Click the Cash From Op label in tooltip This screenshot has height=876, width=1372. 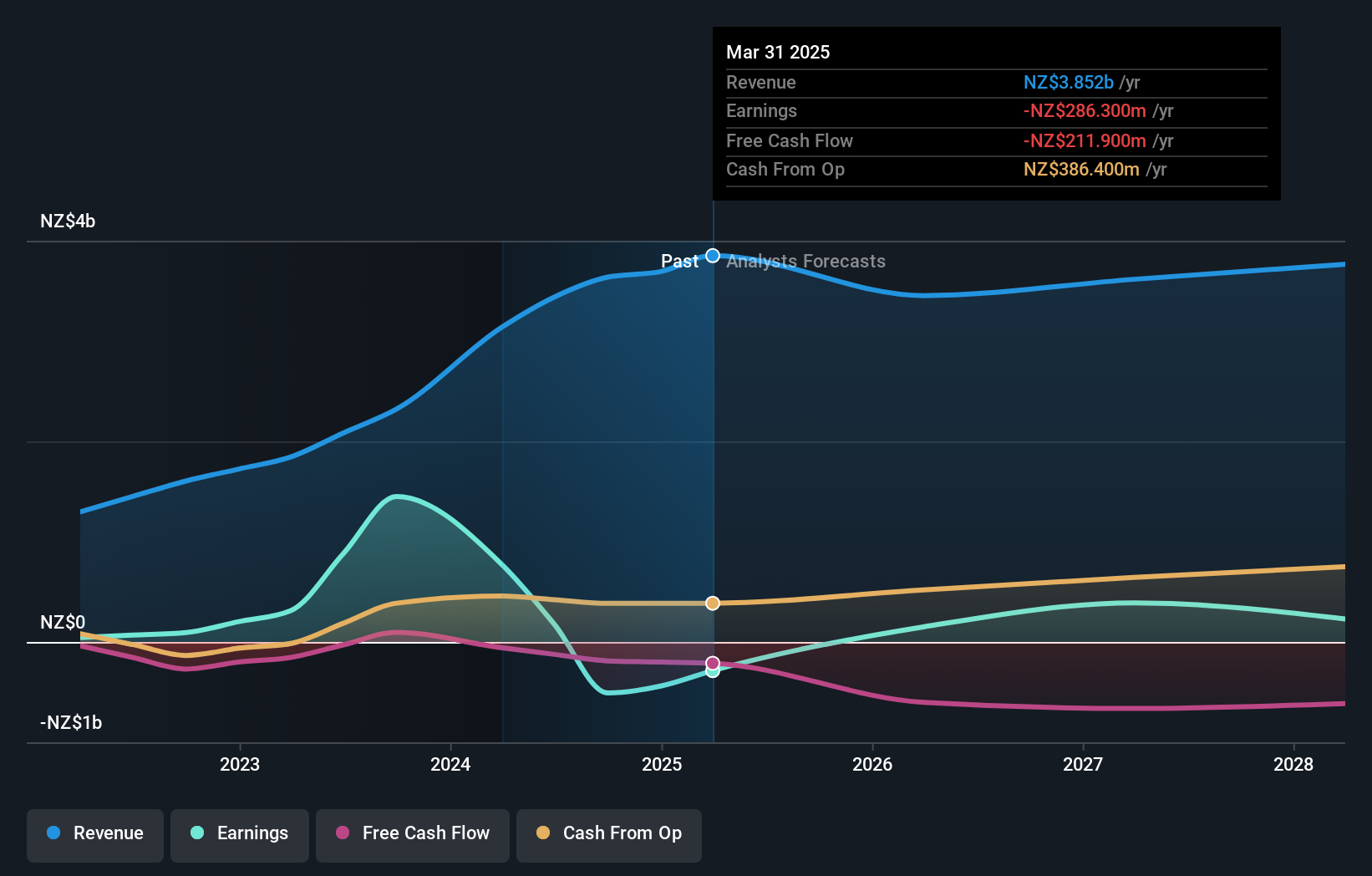(785, 170)
